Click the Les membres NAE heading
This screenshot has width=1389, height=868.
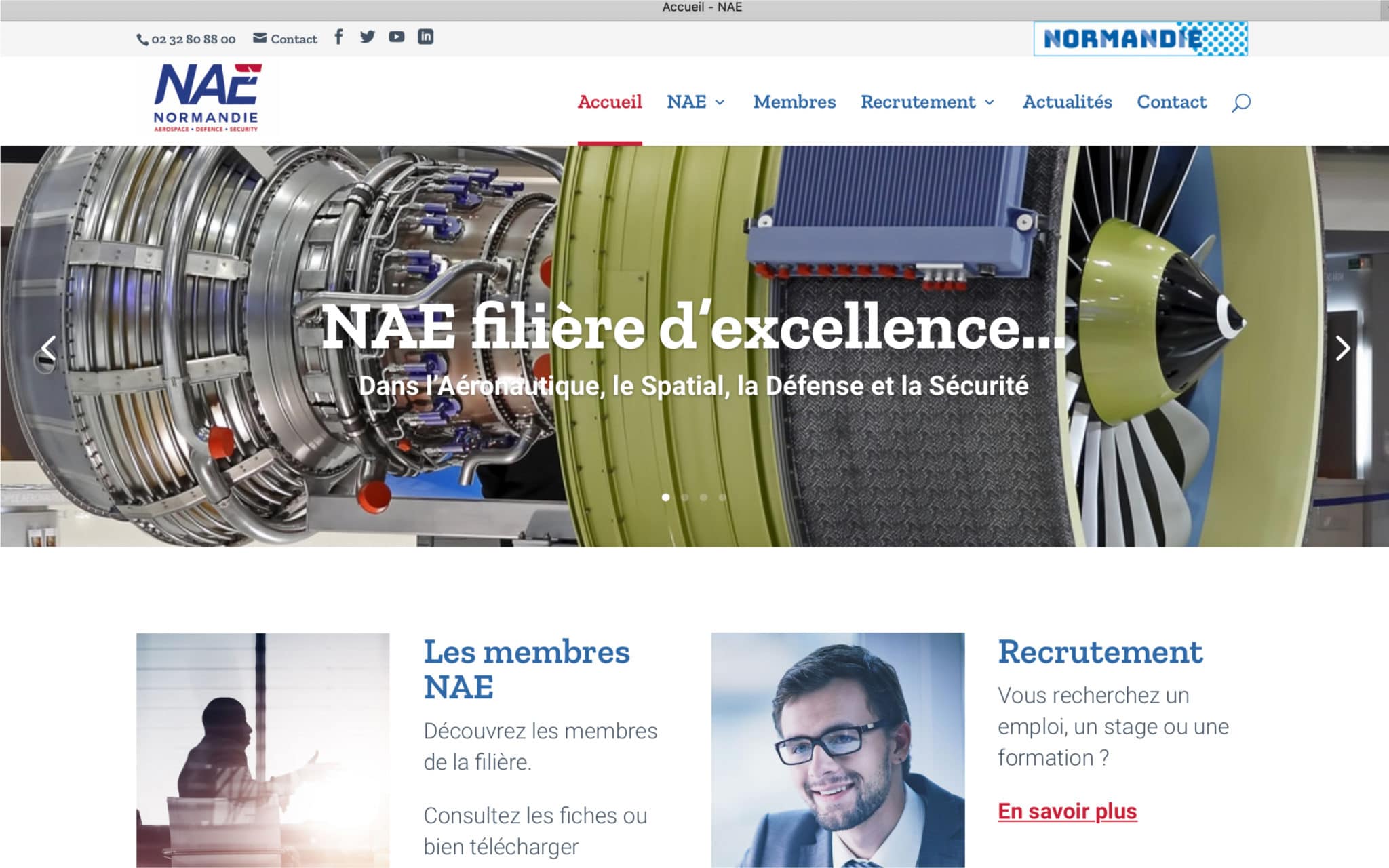pyautogui.click(x=526, y=669)
